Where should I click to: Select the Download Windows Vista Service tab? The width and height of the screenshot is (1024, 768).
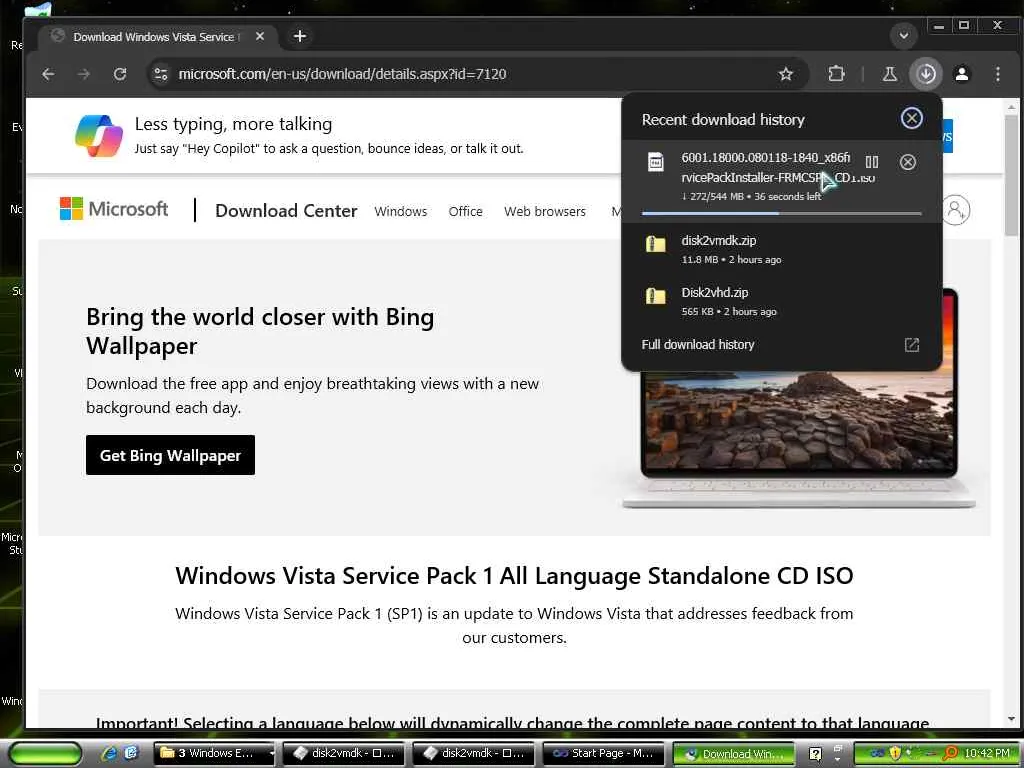tap(157, 37)
